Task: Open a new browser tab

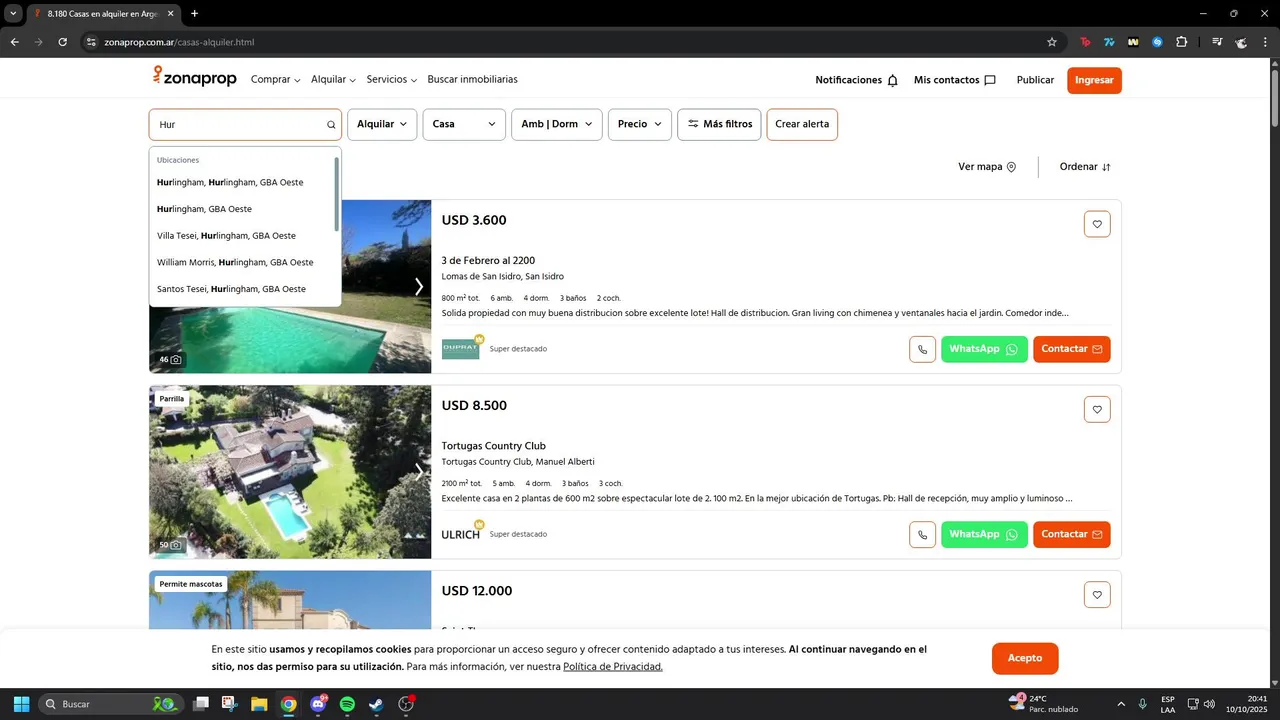Action: [194, 14]
